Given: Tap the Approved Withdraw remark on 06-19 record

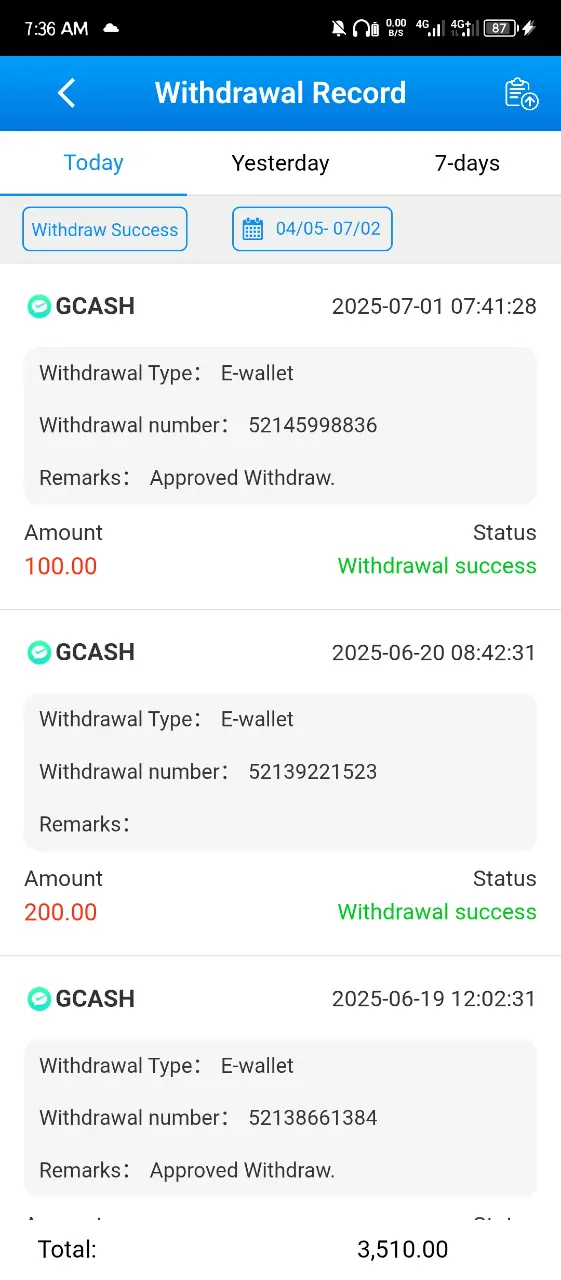Looking at the screenshot, I should [242, 1170].
